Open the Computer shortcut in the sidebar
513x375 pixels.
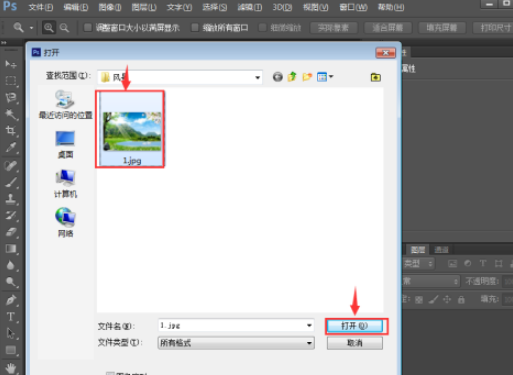[65, 184]
